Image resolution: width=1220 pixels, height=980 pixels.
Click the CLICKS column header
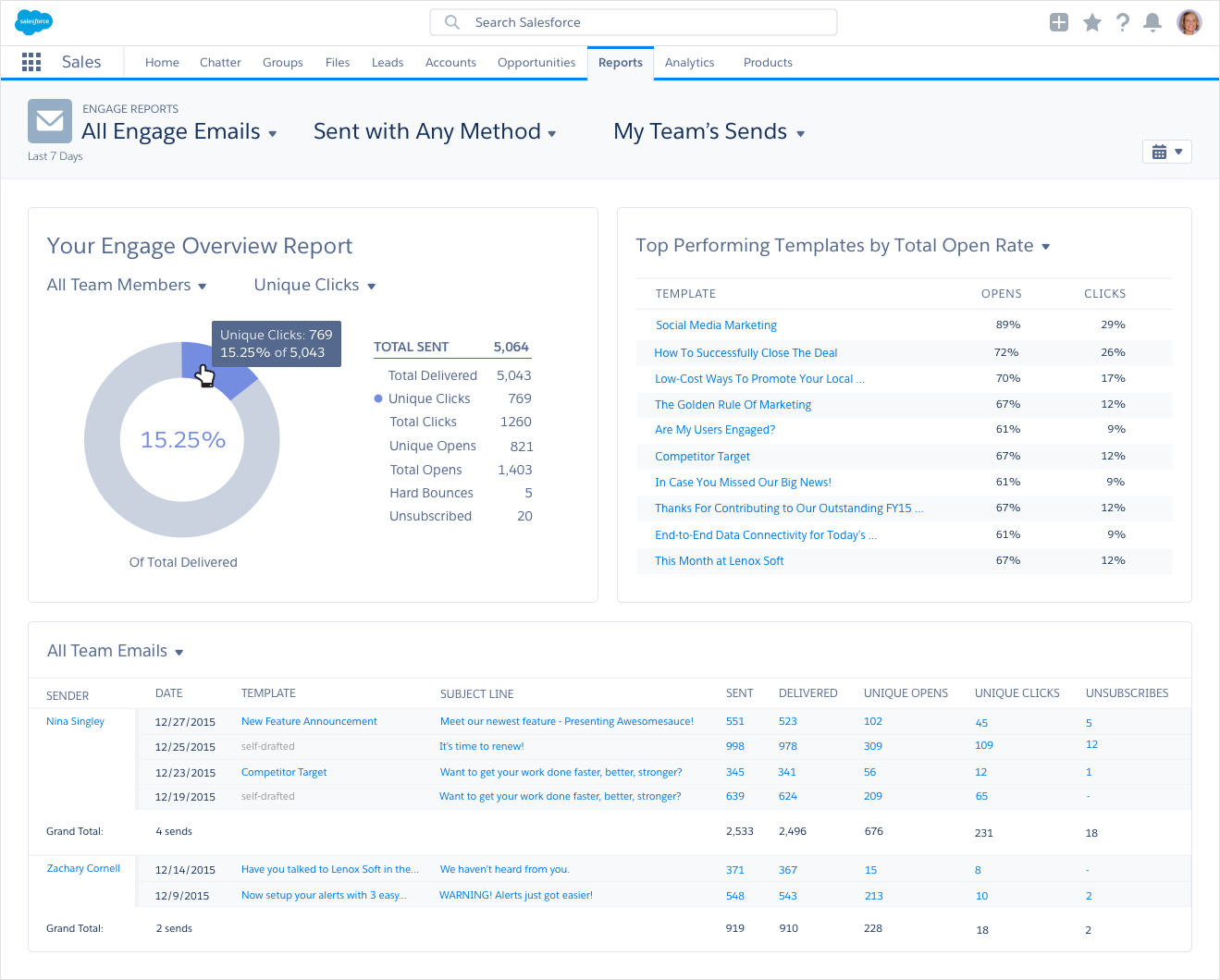[x=1105, y=294]
